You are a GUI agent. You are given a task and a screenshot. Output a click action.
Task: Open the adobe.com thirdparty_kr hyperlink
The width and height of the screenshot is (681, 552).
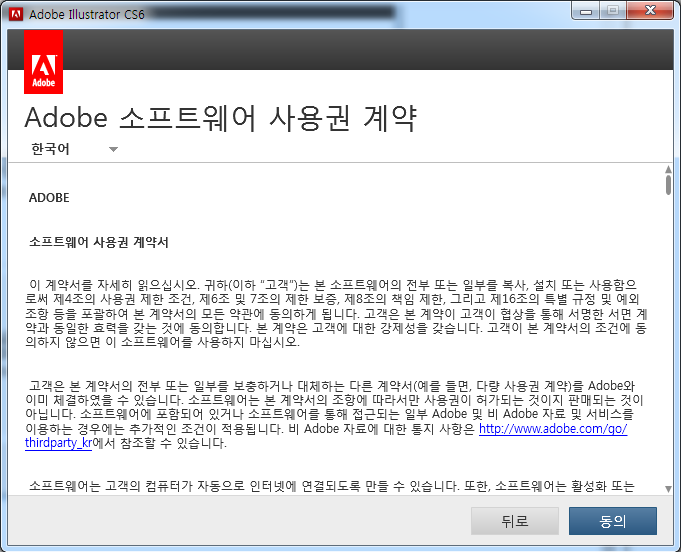(552, 429)
